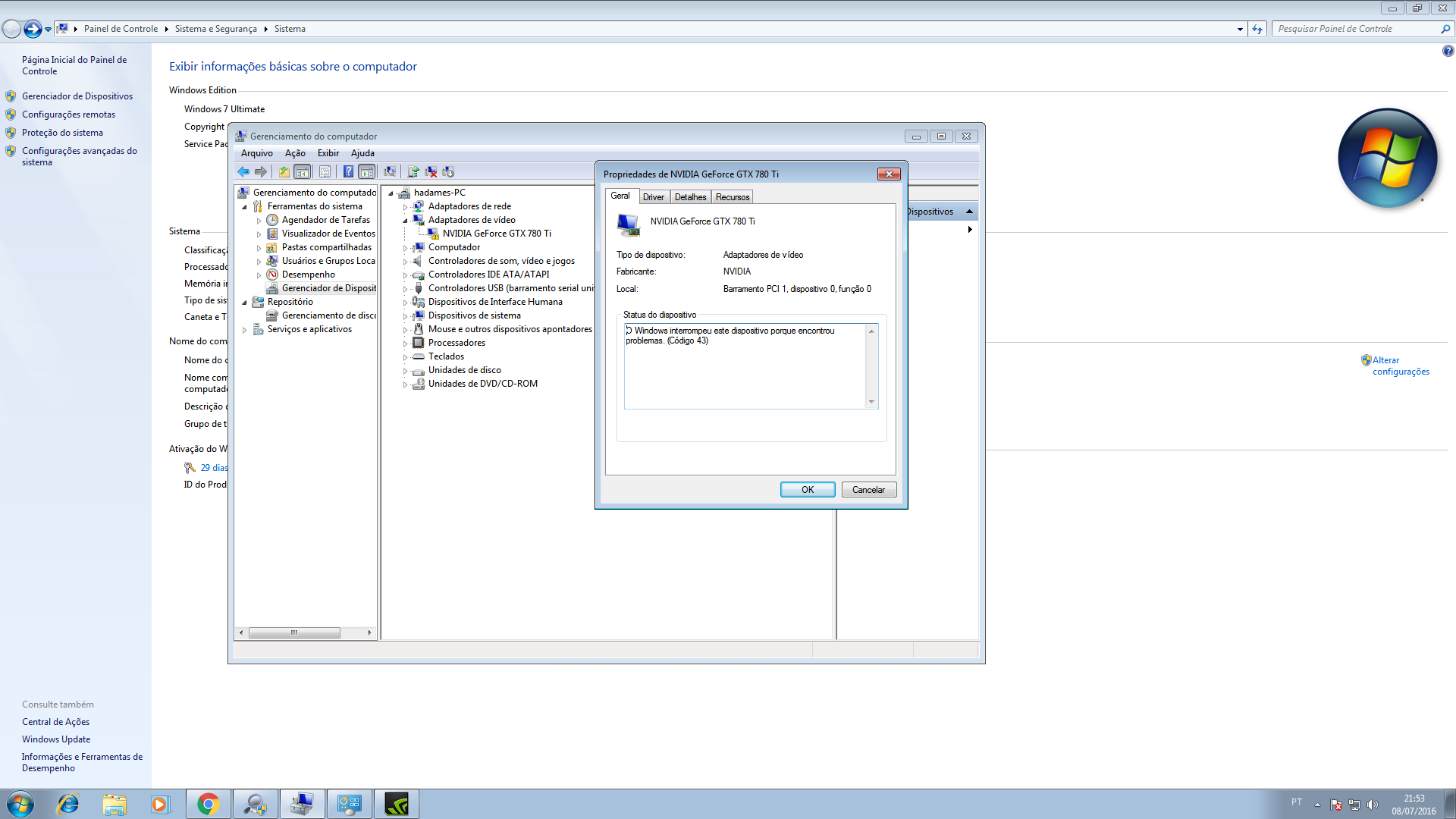
Task: Click the console tree horizontal scrollbar thumb
Action: [294, 632]
